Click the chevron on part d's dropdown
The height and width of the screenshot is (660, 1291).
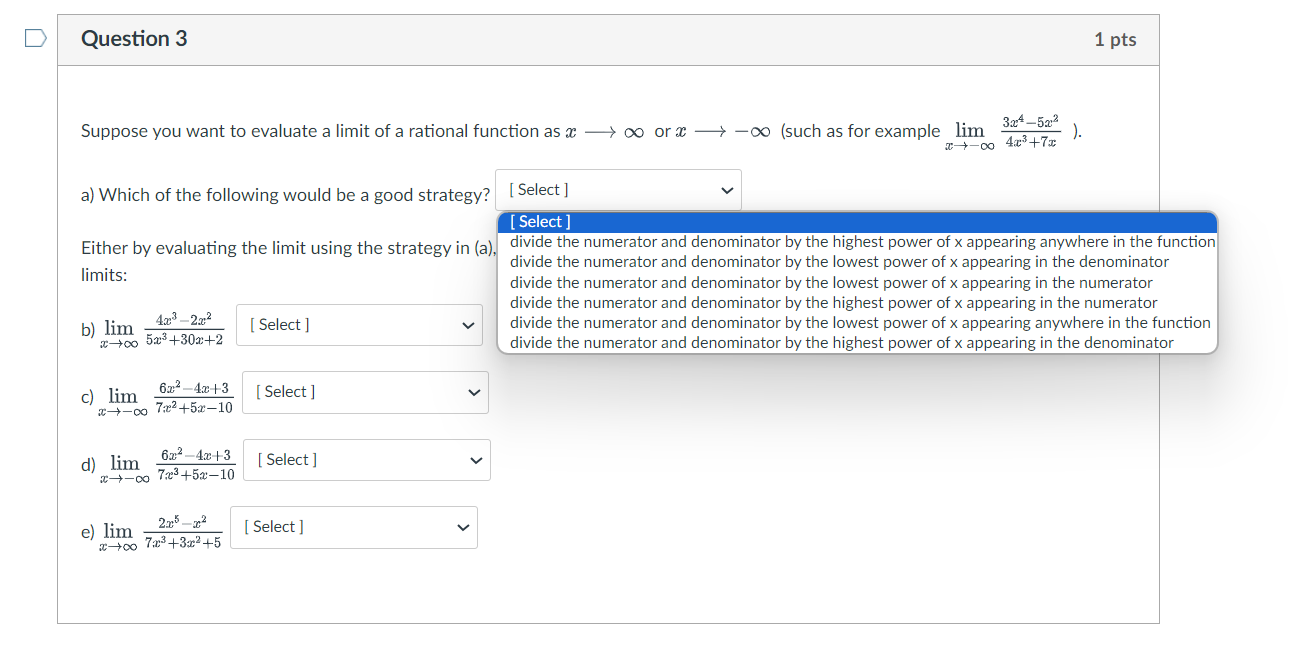point(477,459)
